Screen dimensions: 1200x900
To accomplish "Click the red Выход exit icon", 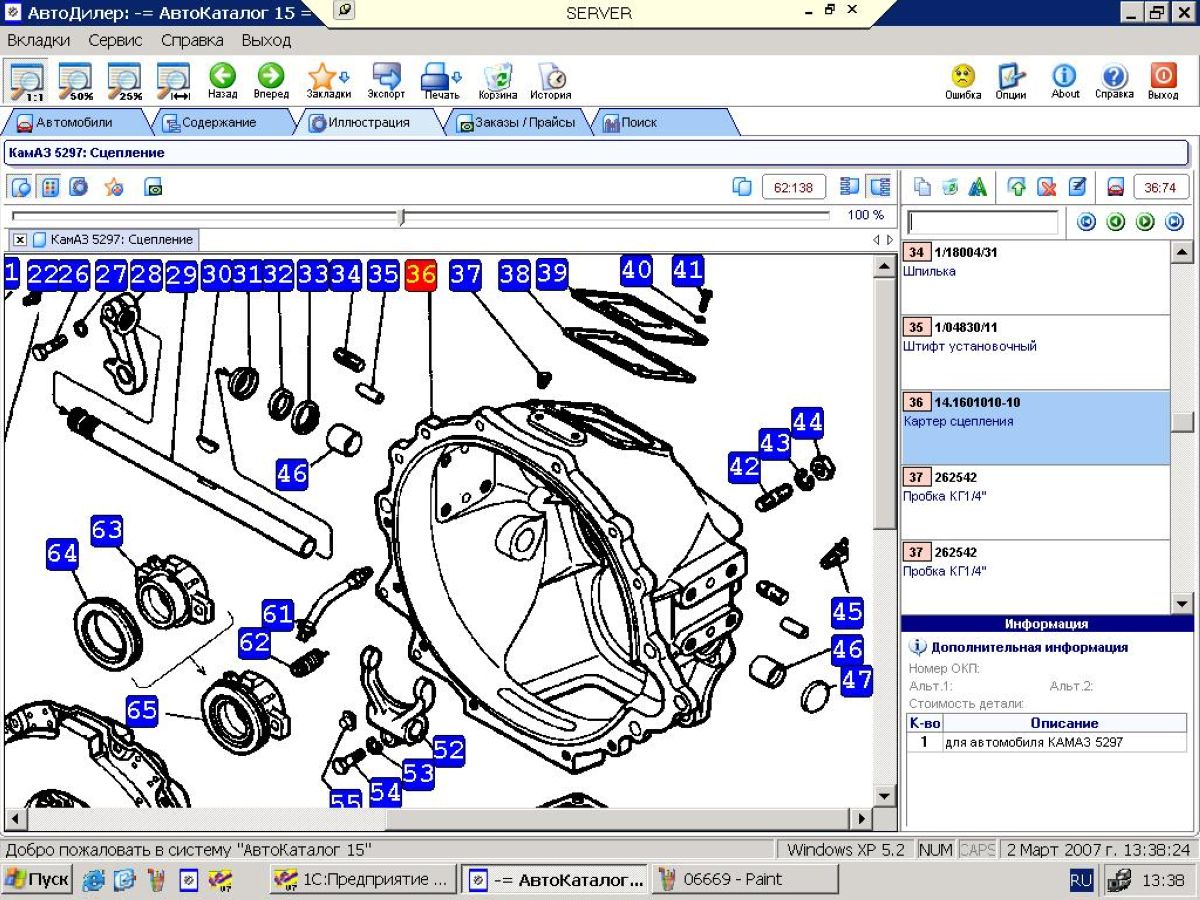I will pyautogui.click(x=1163, y=81).
